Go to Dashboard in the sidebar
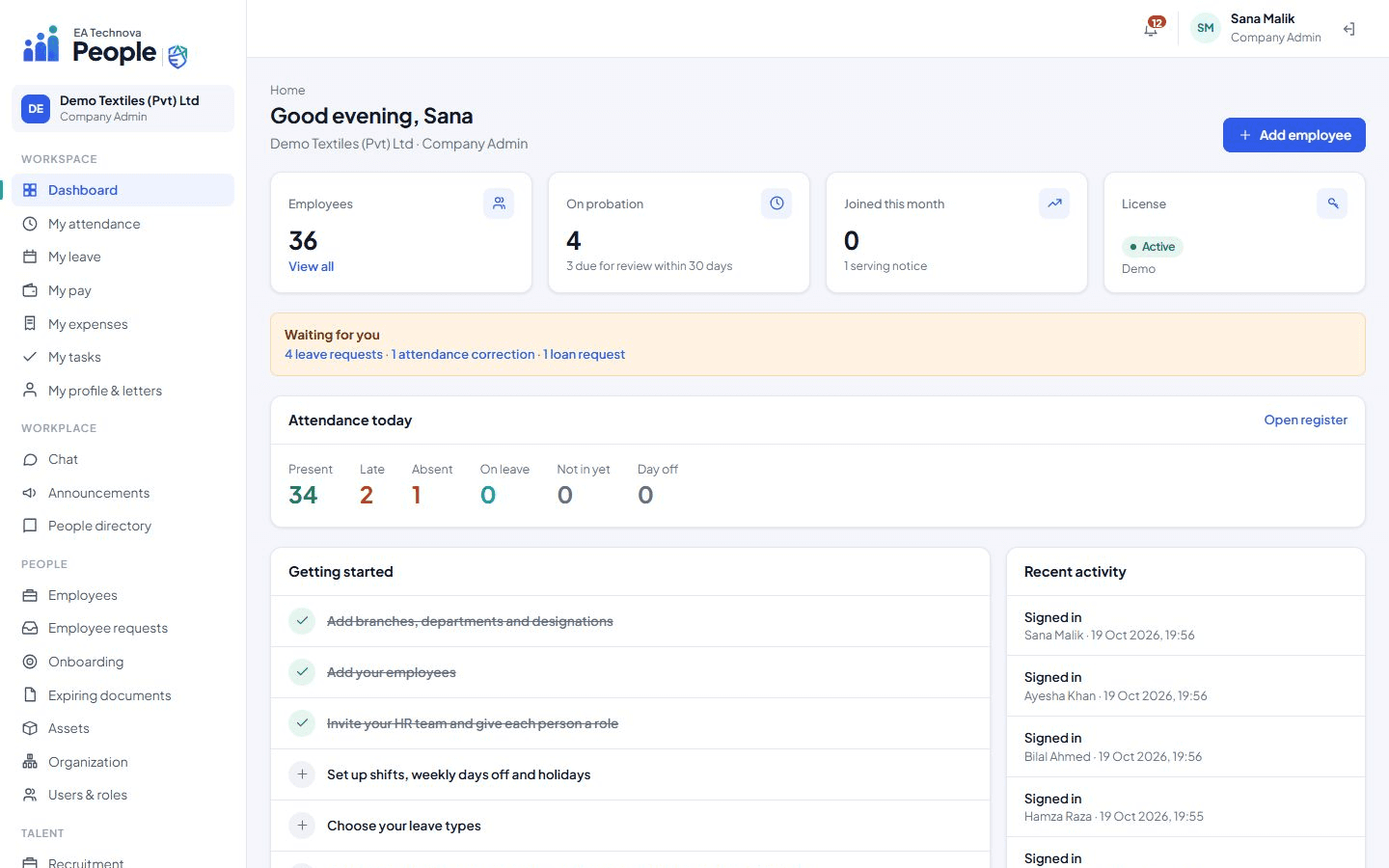This screenshot has width=1389, height=868. coord(123,190)
